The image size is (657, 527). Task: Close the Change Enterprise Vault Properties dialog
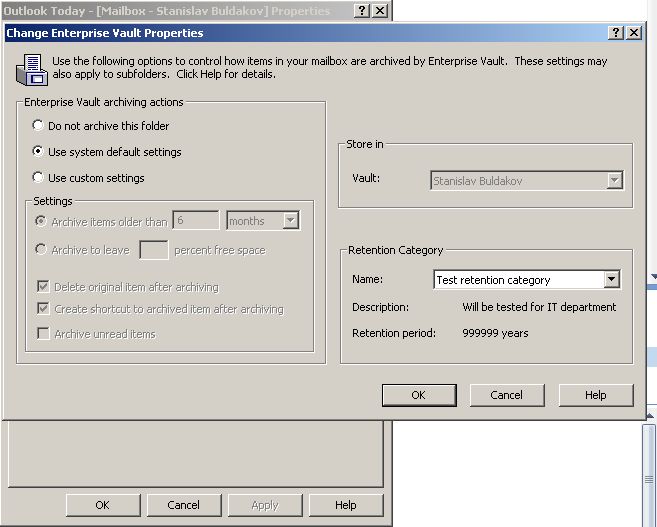click(x=633, y=33)
